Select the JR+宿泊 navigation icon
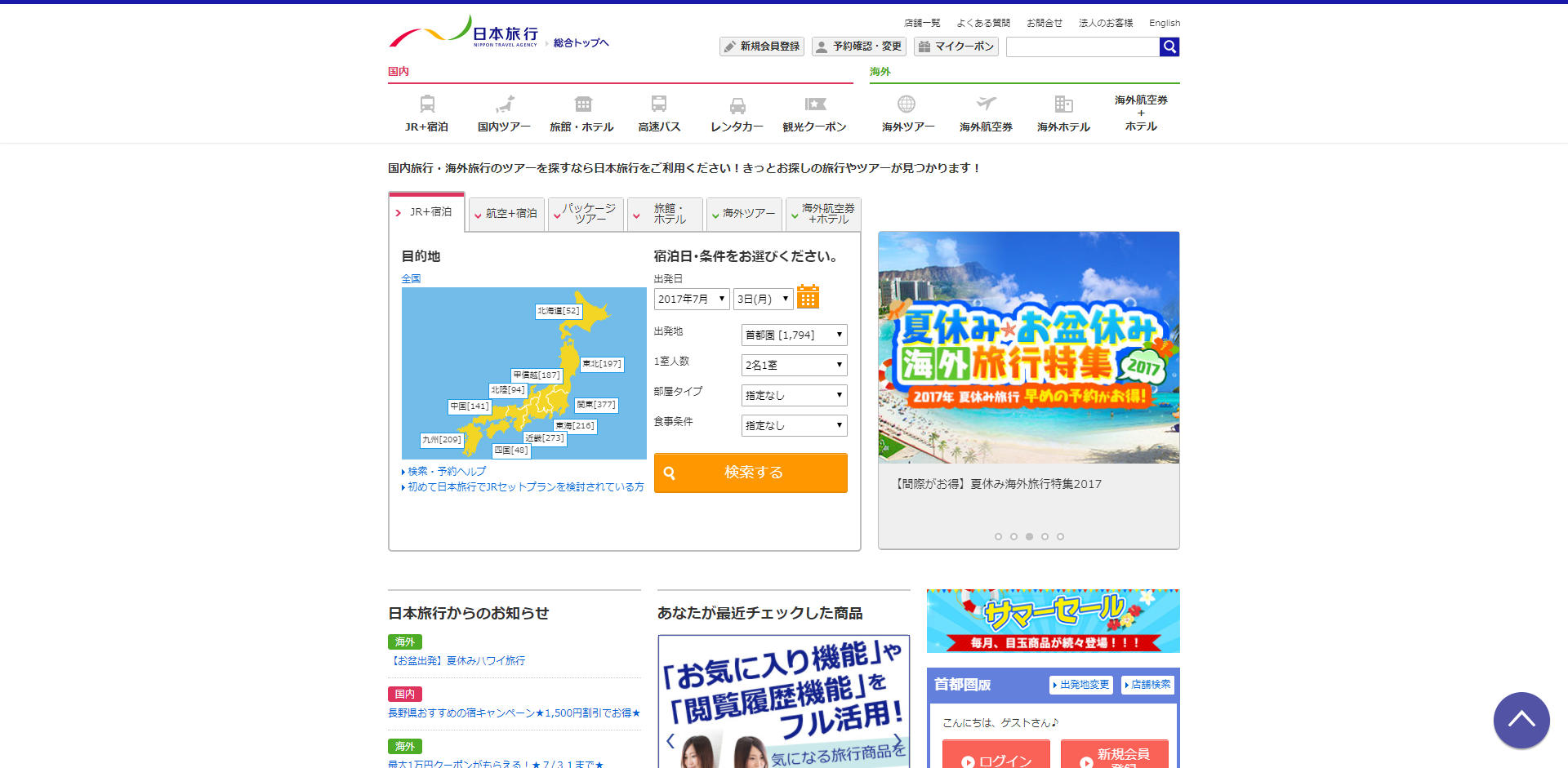 [x=428, y=113]
